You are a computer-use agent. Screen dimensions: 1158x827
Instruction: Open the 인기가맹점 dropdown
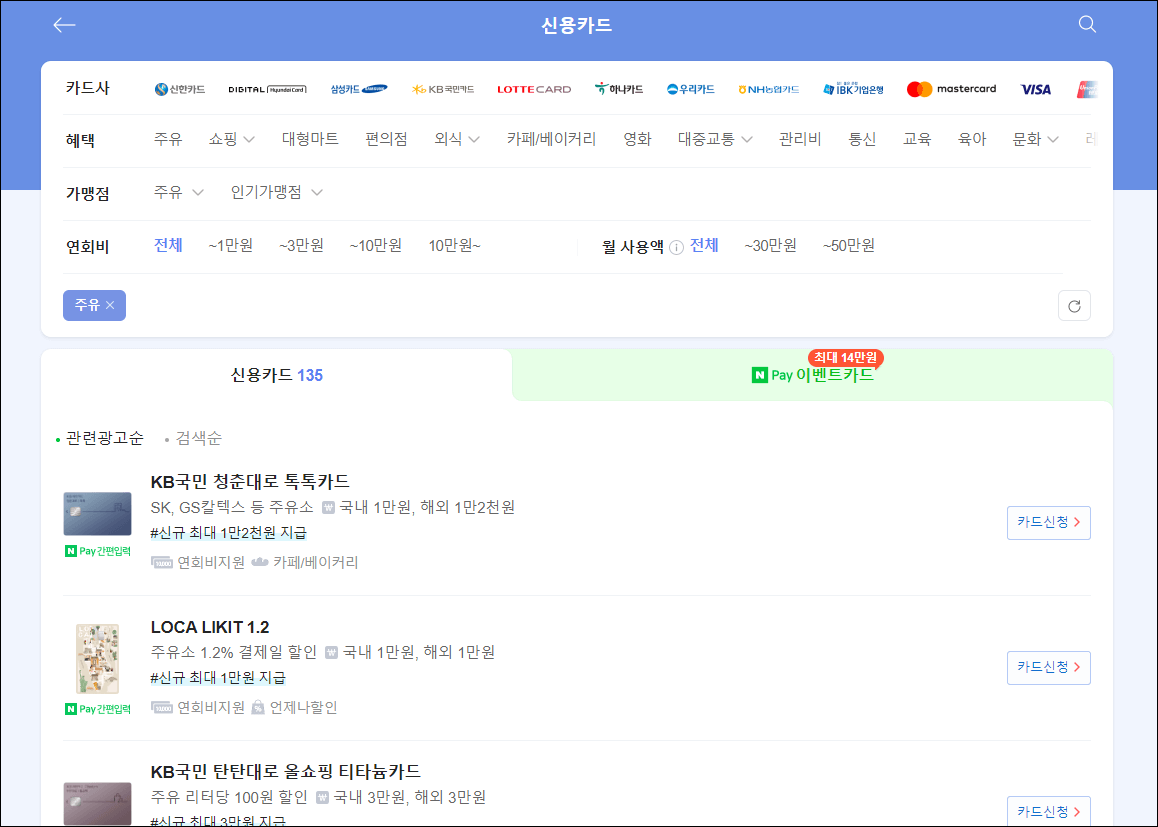click(x=276, y=192)
